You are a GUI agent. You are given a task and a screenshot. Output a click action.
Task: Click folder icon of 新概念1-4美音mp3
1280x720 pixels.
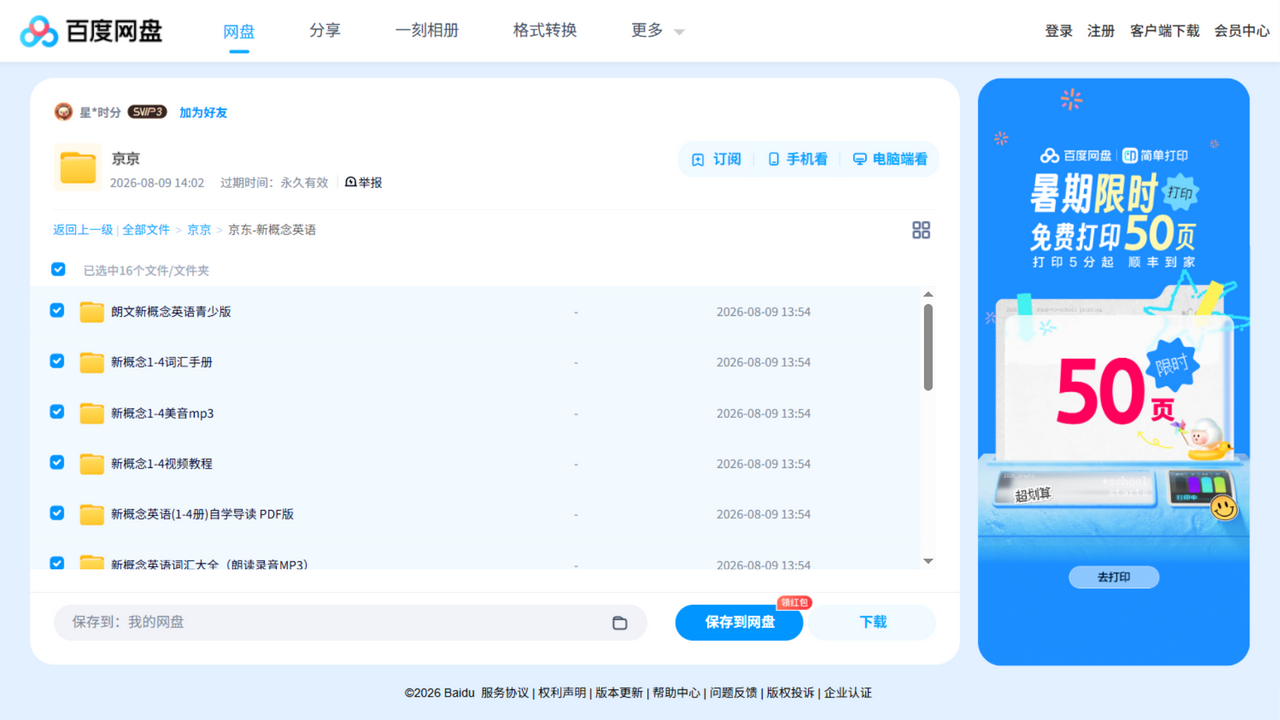(92, 413)
